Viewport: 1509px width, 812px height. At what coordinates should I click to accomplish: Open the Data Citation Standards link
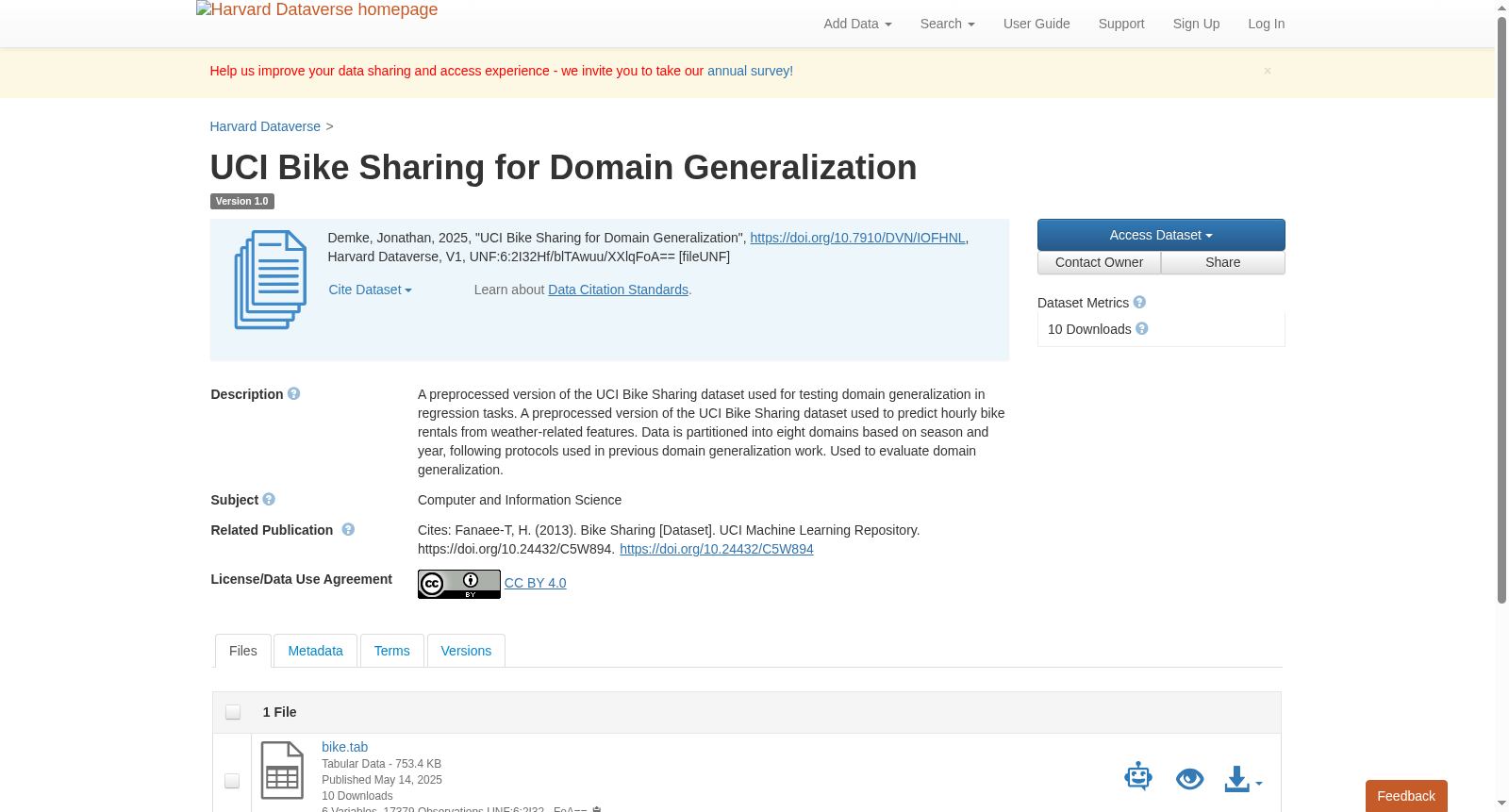pyautogui.click(x=618, y=290)
